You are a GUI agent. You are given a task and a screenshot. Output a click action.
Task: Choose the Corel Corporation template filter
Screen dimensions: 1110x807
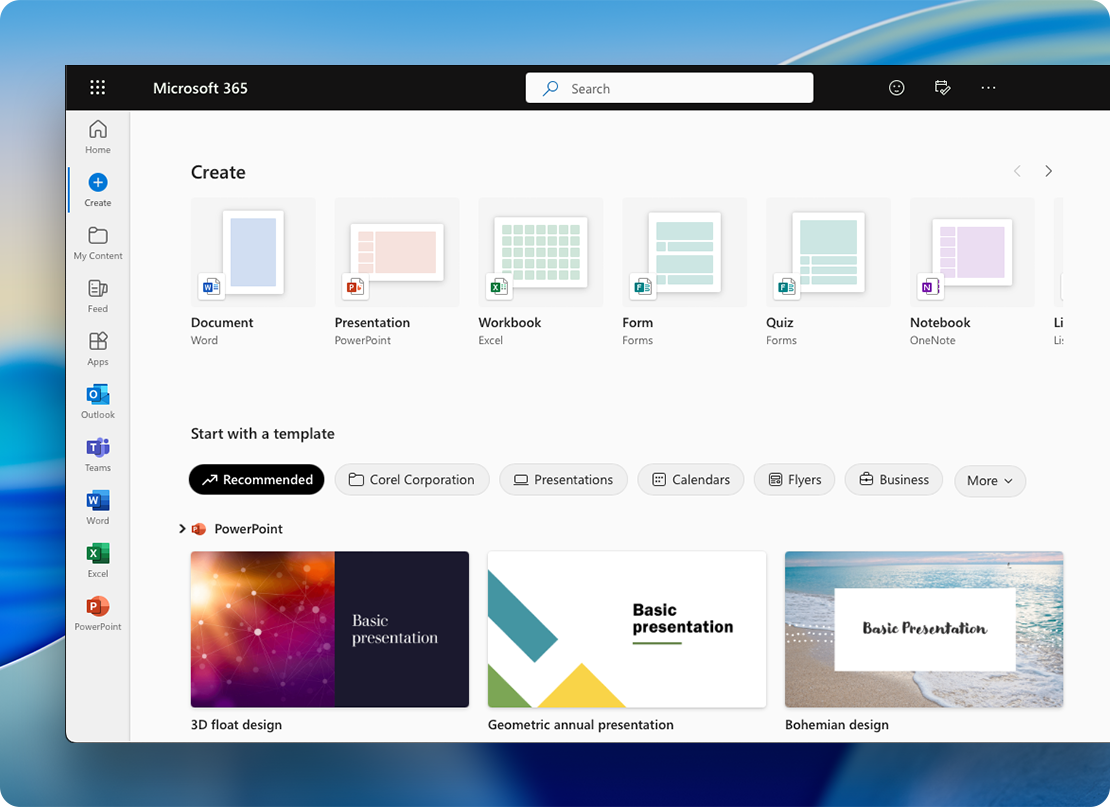pyautogui.click(x=411, y=480)
